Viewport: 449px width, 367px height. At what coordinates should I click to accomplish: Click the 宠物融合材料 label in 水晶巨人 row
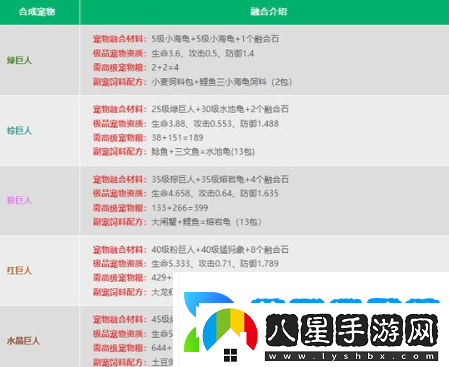click(x=119, y=319)
